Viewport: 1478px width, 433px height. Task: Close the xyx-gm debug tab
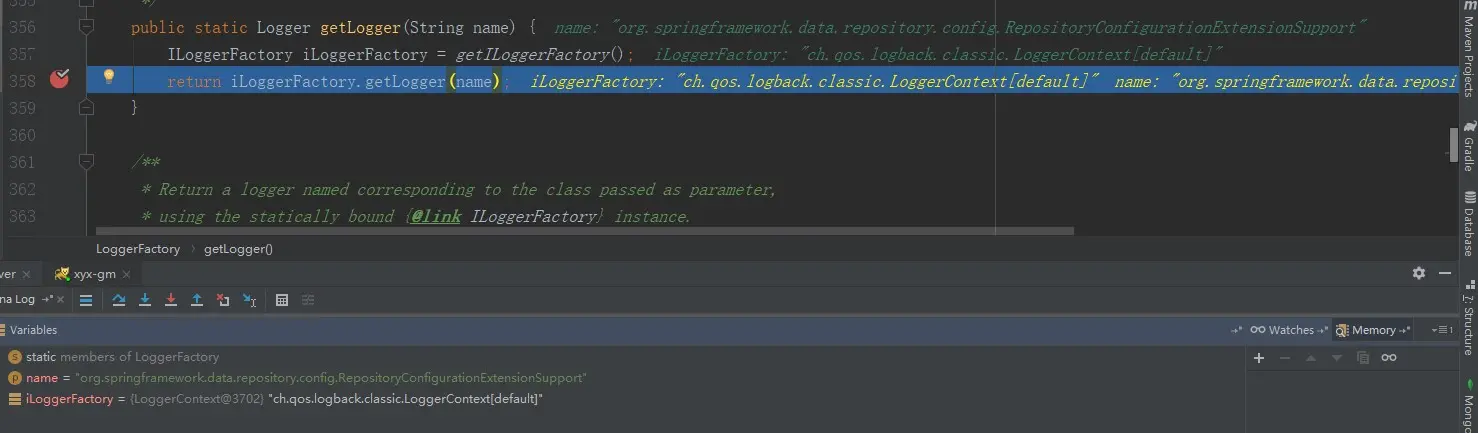coord(125,274)
